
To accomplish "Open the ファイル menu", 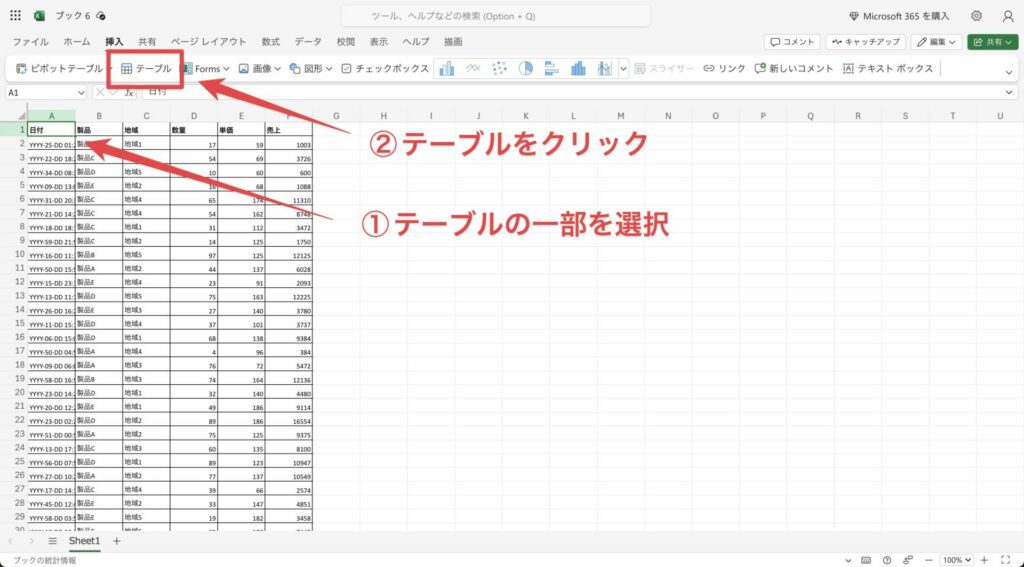I will point(30,42).
